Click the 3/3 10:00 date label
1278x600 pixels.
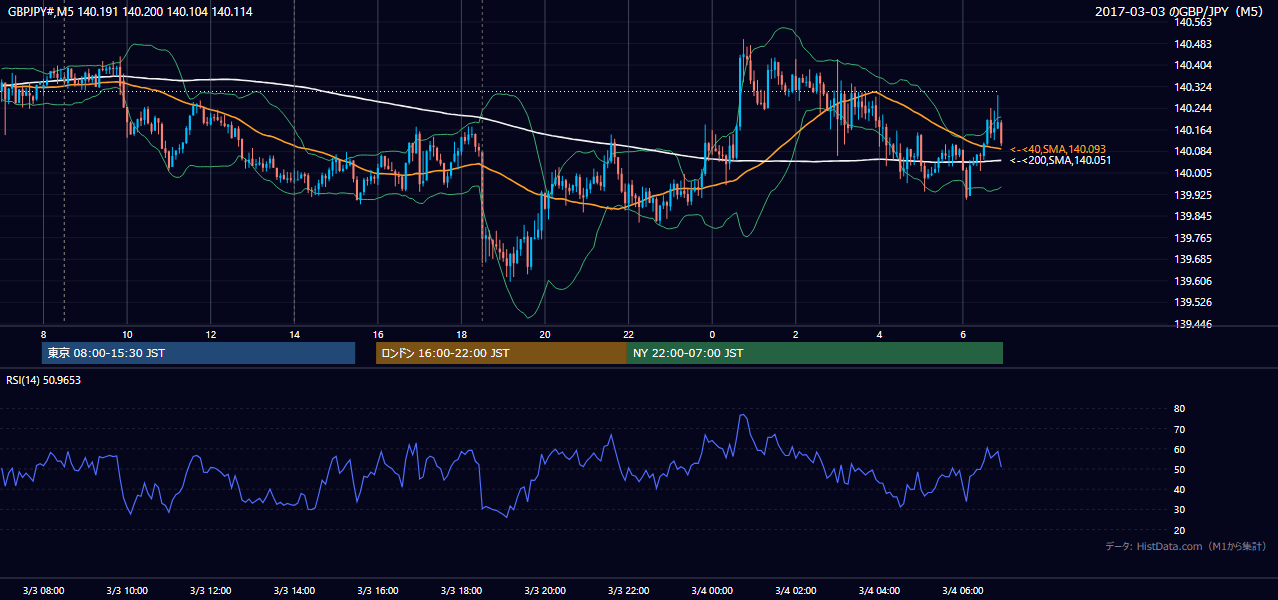127,590
